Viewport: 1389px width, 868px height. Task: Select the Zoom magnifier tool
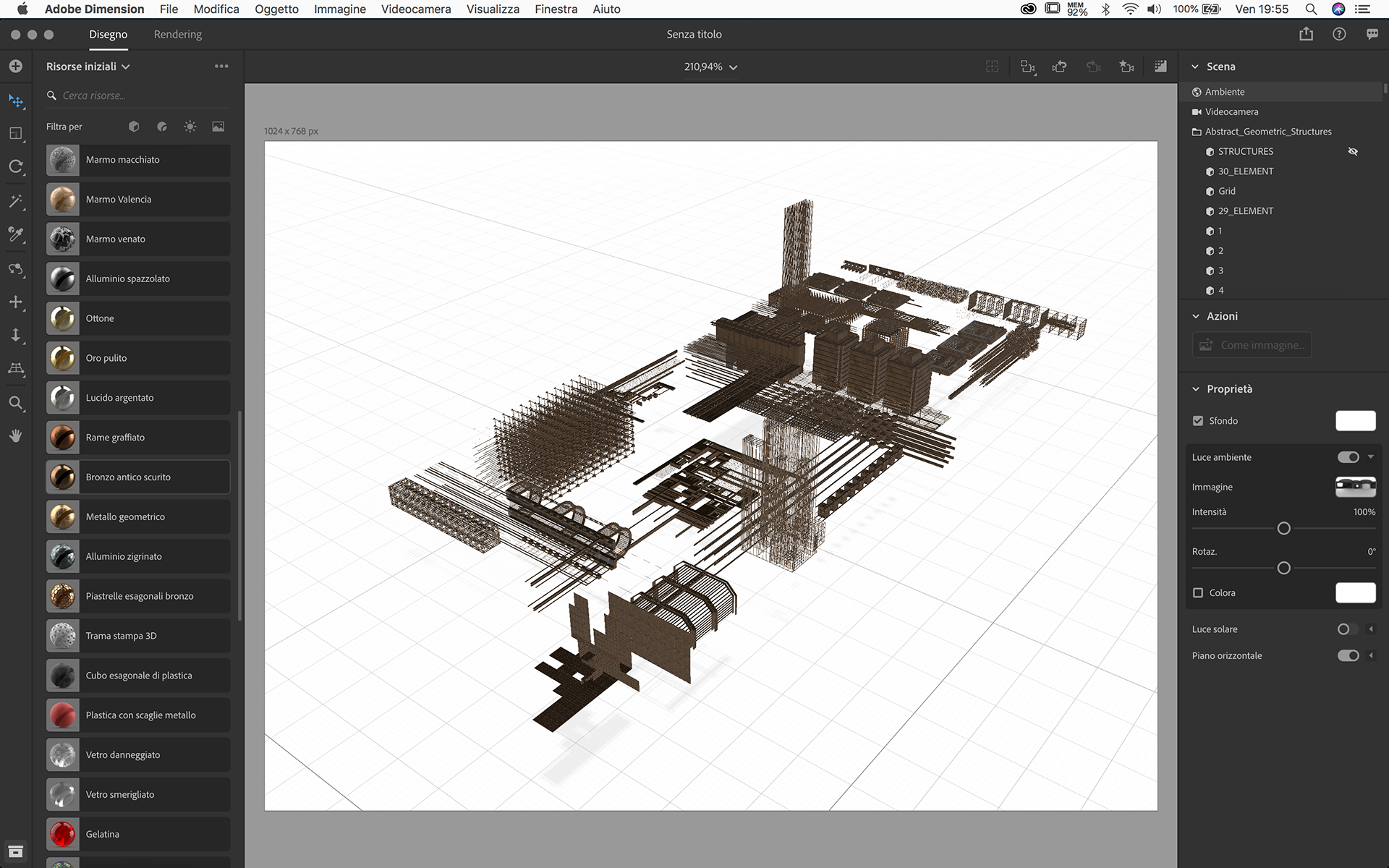coord(16,403)
